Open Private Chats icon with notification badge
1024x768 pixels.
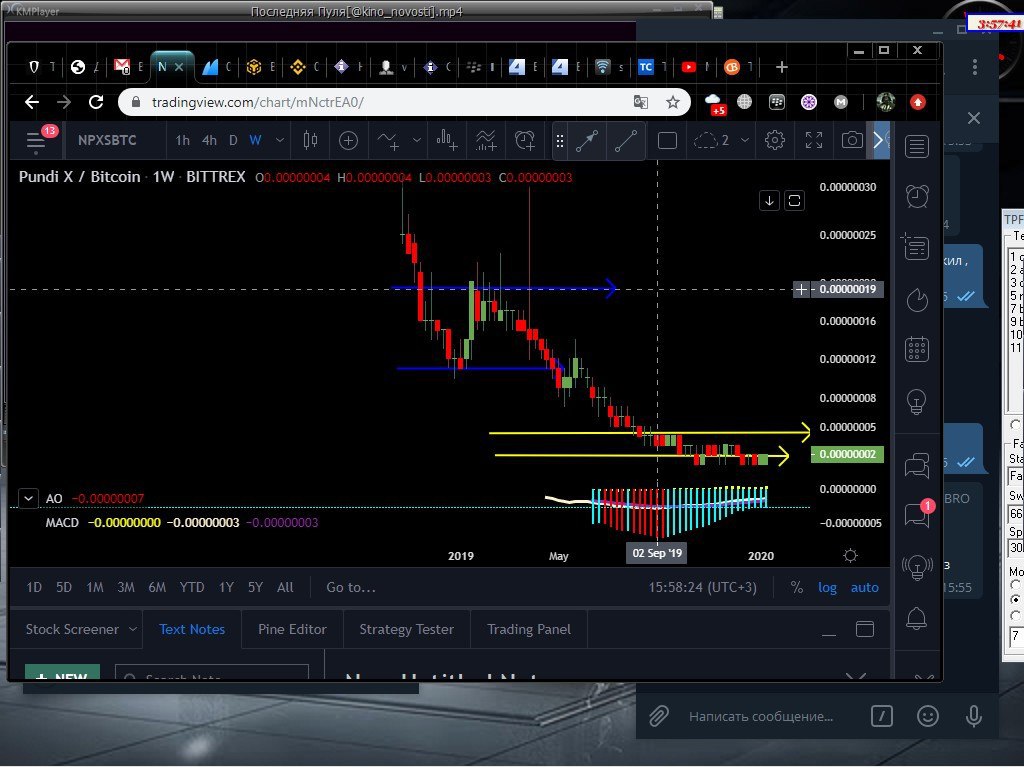[917, 515]
